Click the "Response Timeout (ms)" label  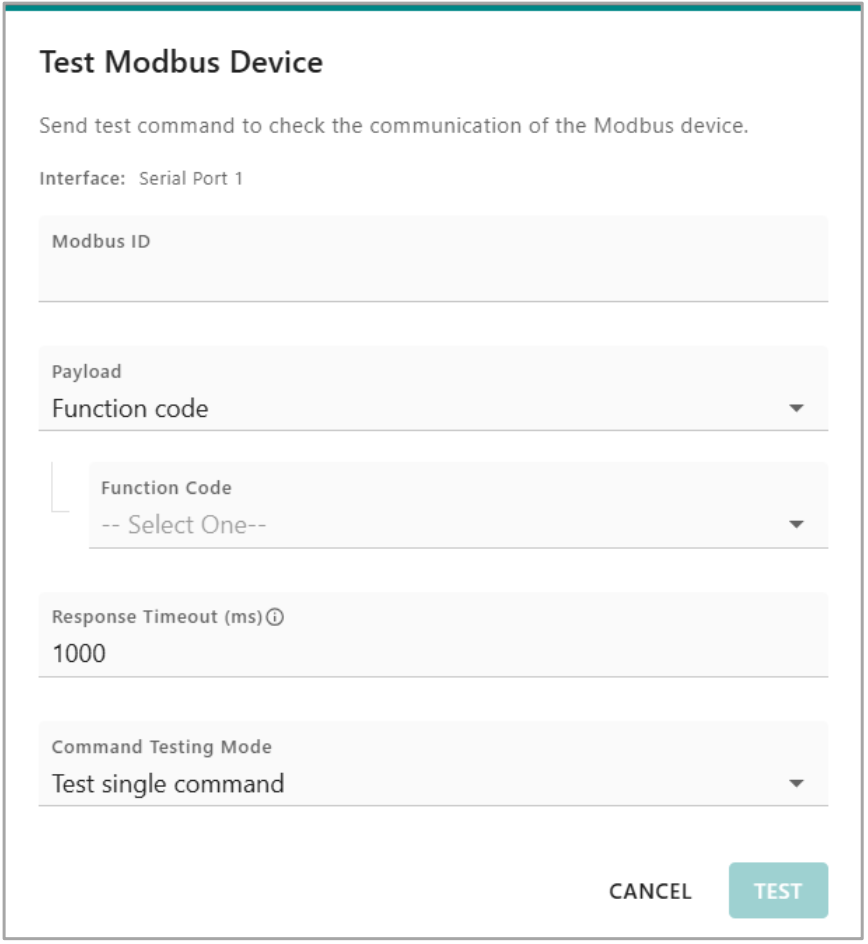157,618
